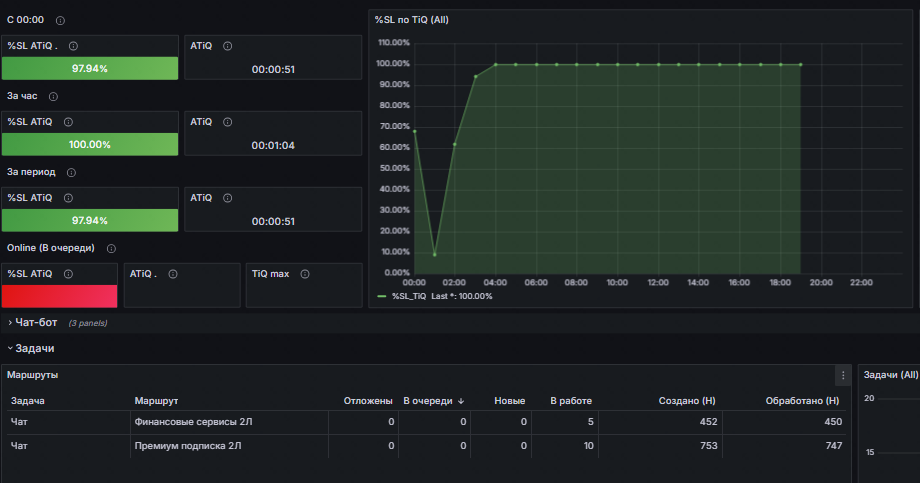Open %SL по TiQ (All) panel title
920x483 pixels.
click(412, 20)
